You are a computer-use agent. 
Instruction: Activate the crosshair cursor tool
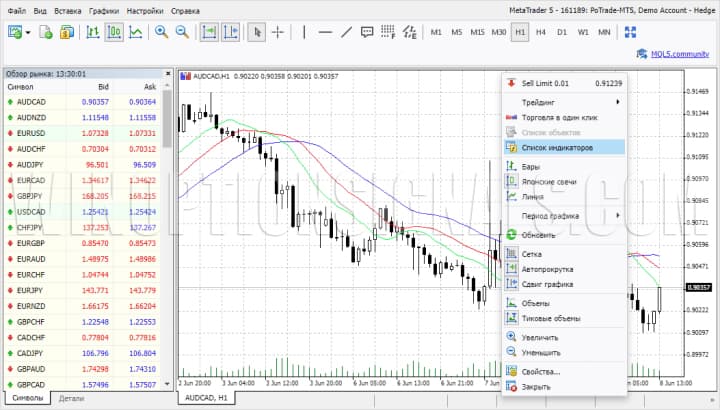278,32
